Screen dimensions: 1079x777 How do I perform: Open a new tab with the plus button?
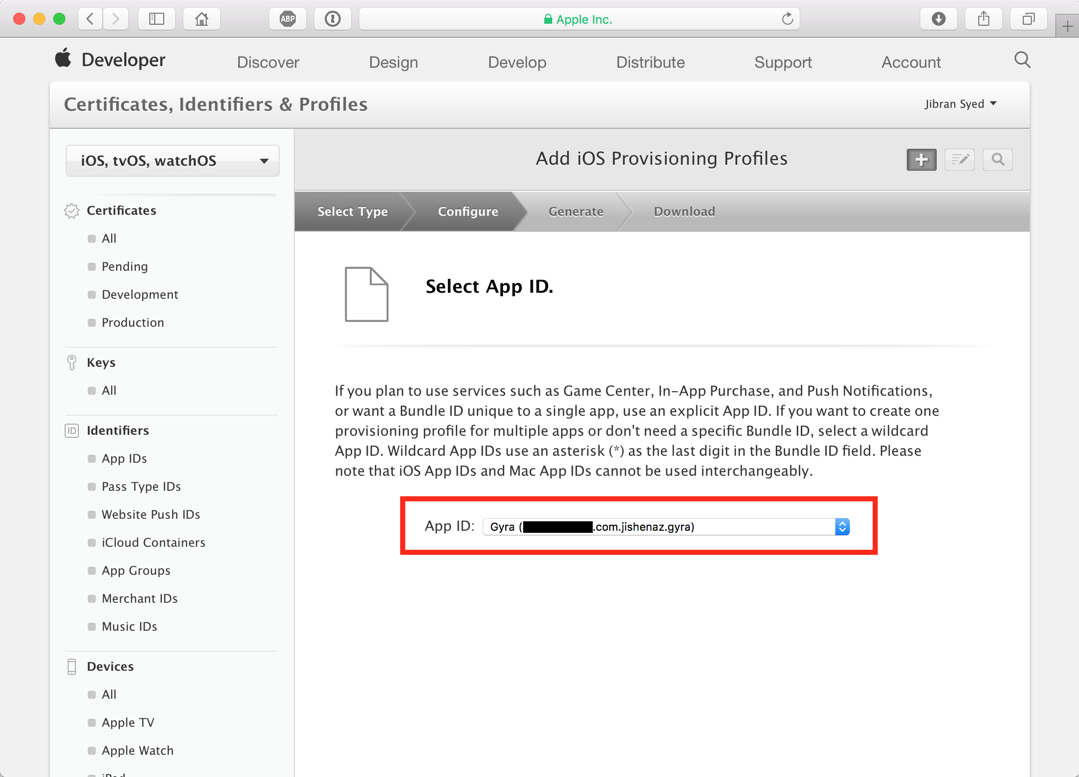pyautogui.click(x=1067, y=26)
